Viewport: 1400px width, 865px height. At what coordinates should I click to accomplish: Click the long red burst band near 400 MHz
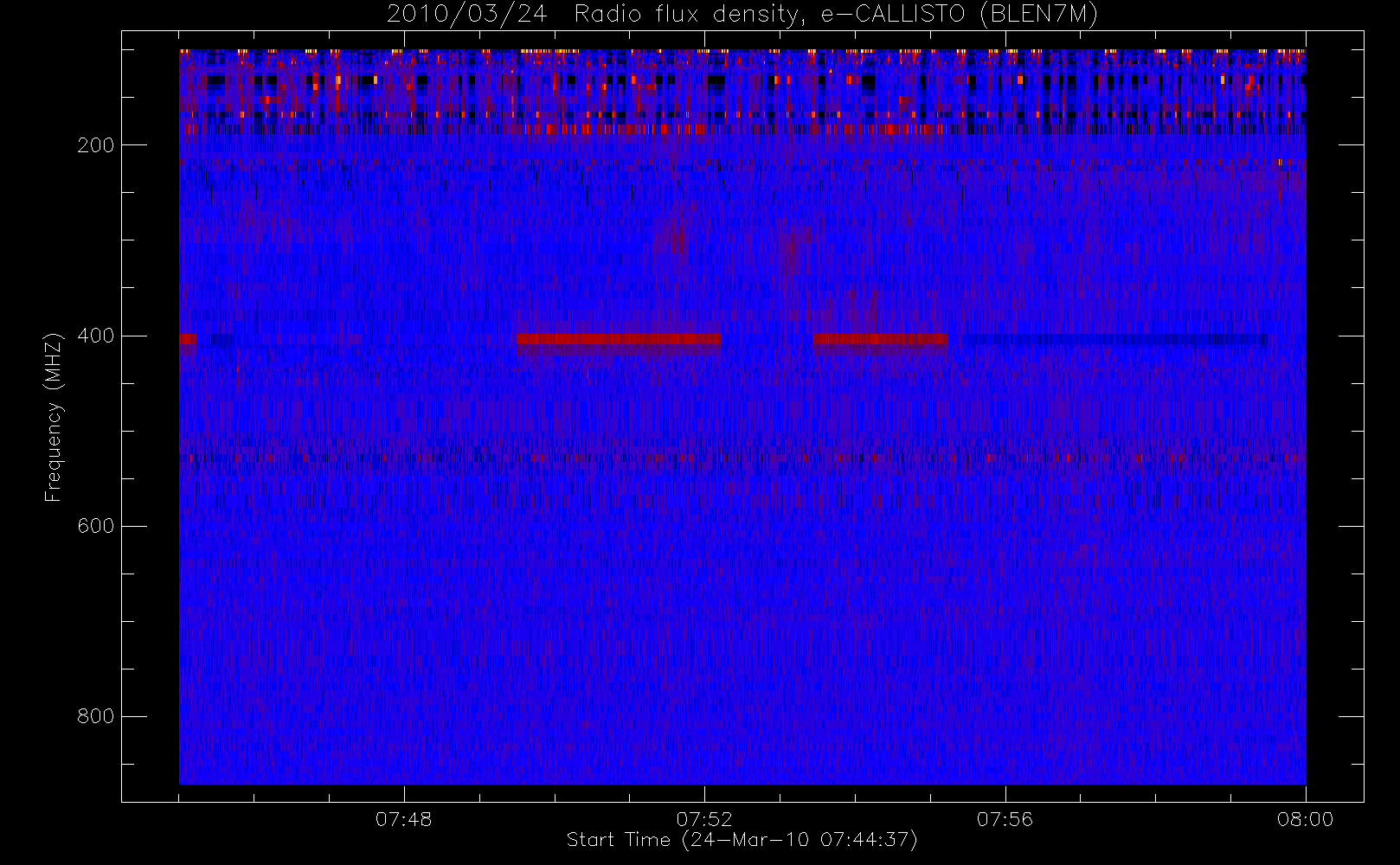click(619, 339)
